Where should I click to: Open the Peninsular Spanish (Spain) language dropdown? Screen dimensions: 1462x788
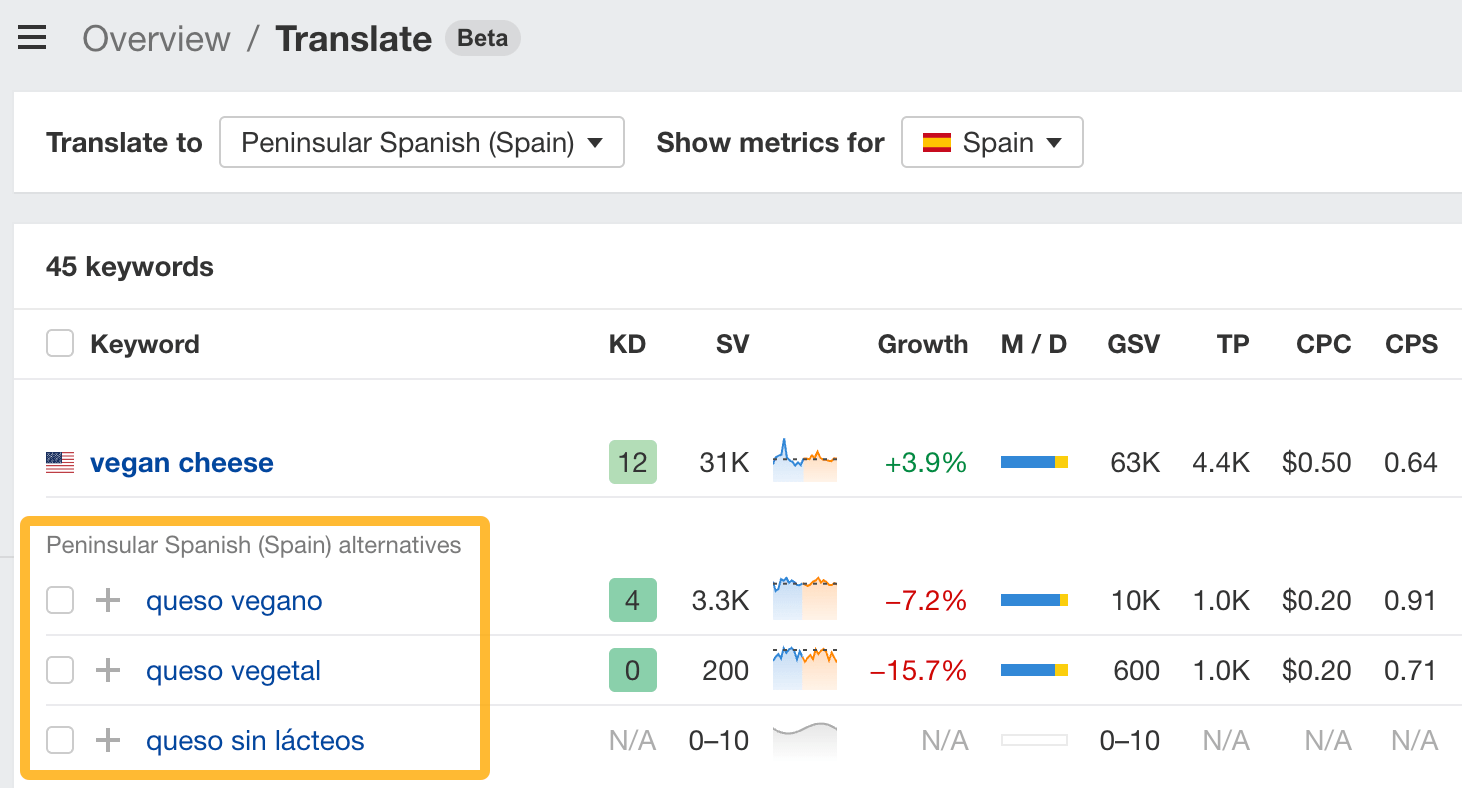421,142
